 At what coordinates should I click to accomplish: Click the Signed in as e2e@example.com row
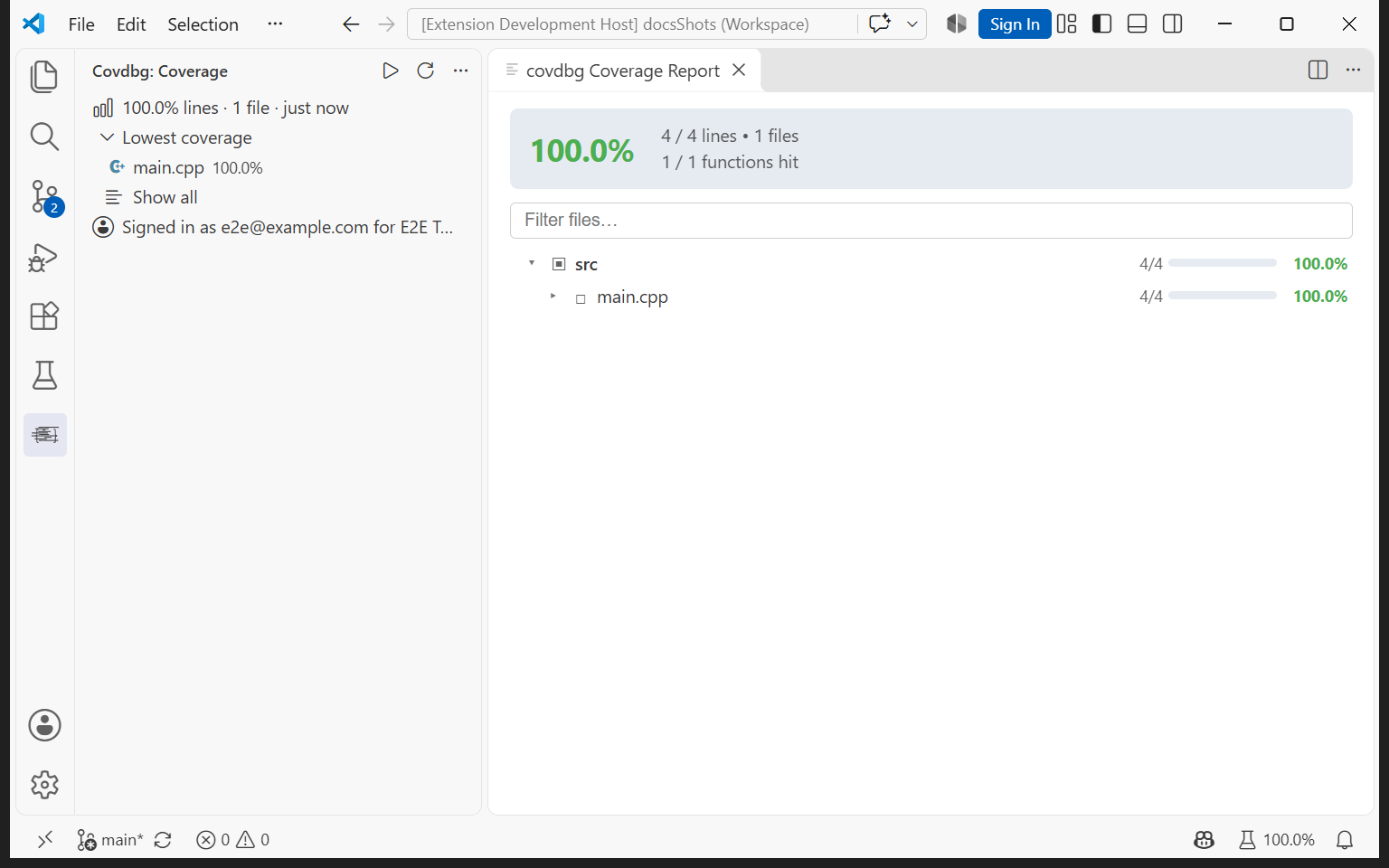(279, 227)
